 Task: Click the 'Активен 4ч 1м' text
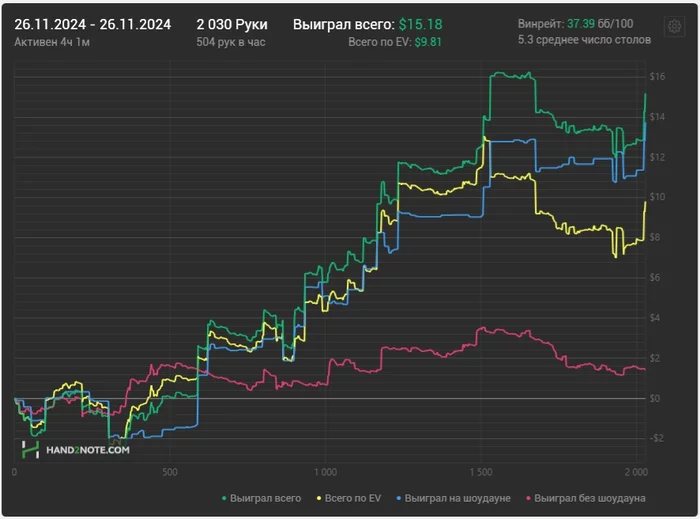[52, 42]
